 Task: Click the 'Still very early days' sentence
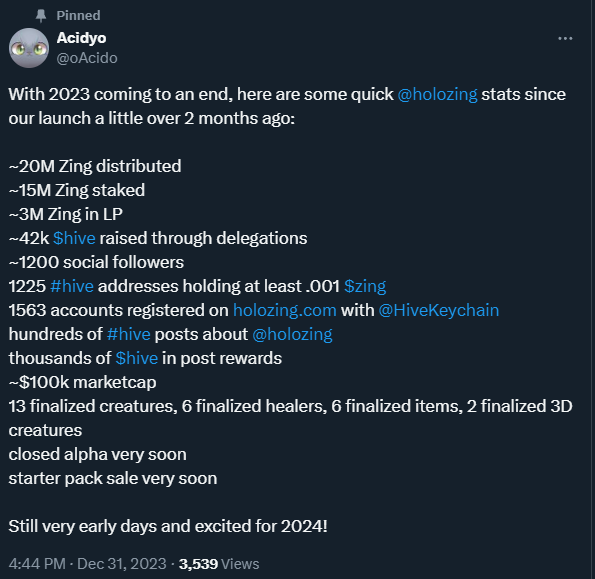[x=168, y=526]
